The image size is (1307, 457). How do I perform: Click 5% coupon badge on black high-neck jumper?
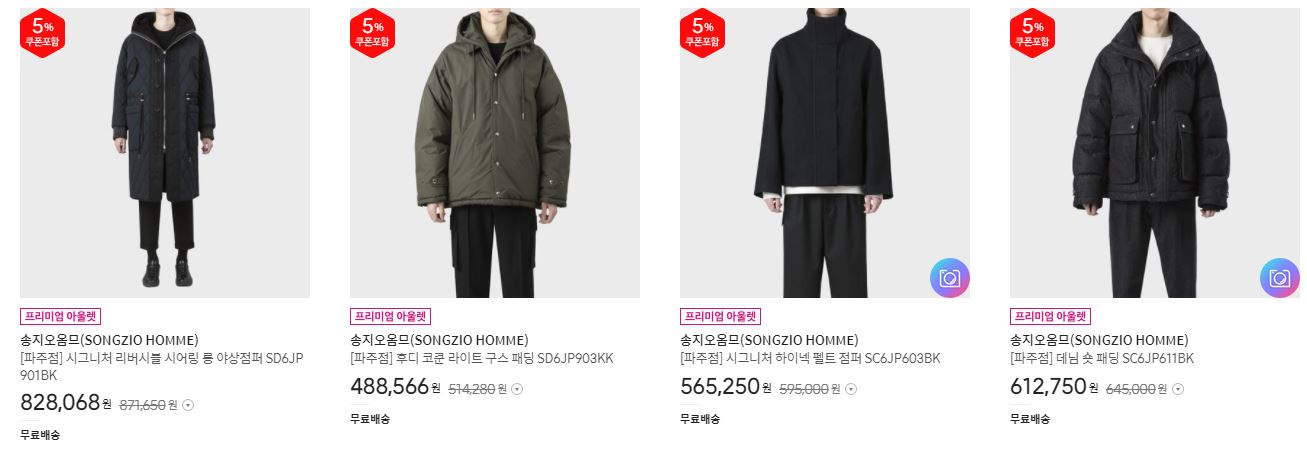[x=702, y=33]
